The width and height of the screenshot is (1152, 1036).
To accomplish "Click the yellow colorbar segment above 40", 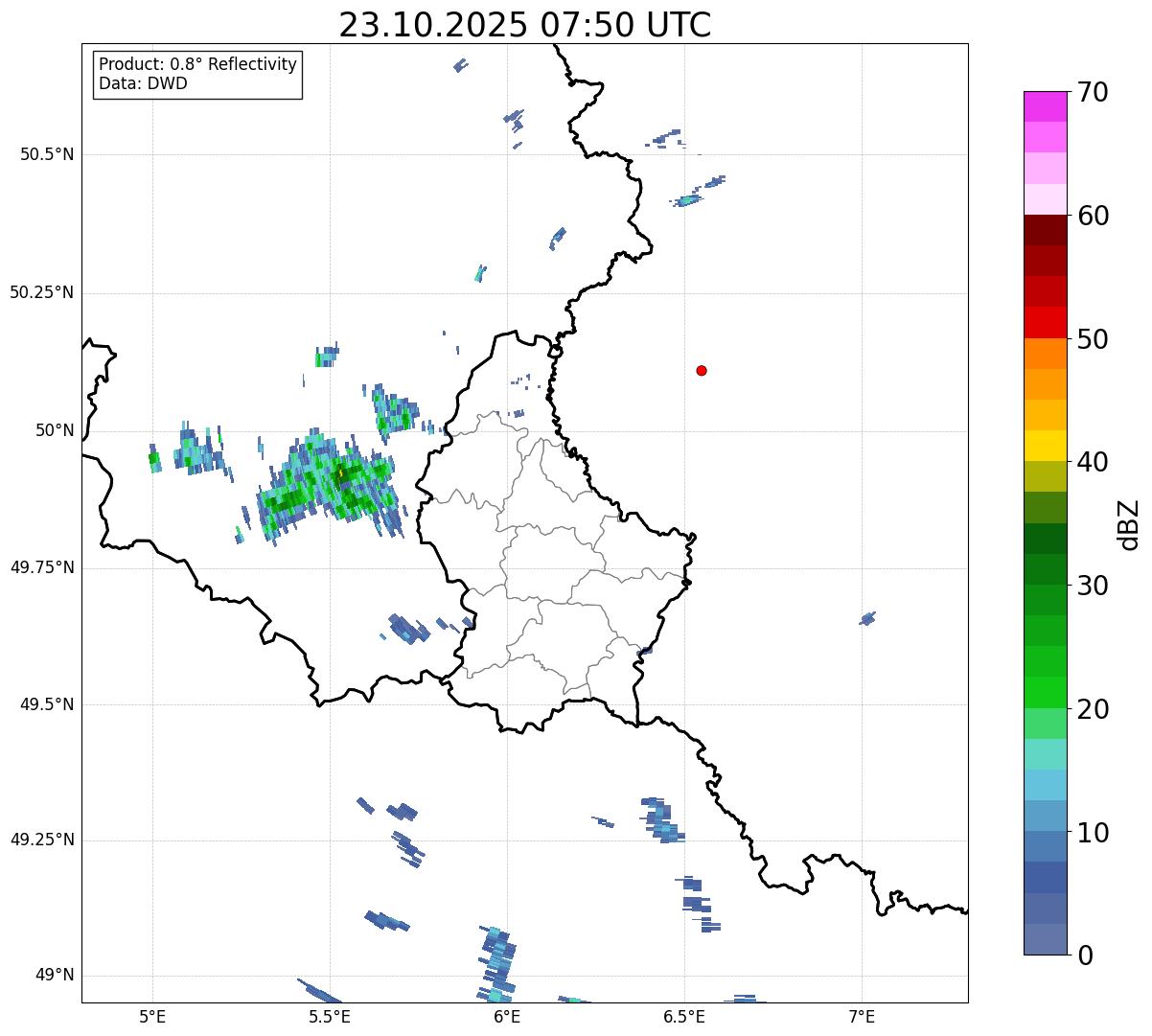I will click(1046, 446).
